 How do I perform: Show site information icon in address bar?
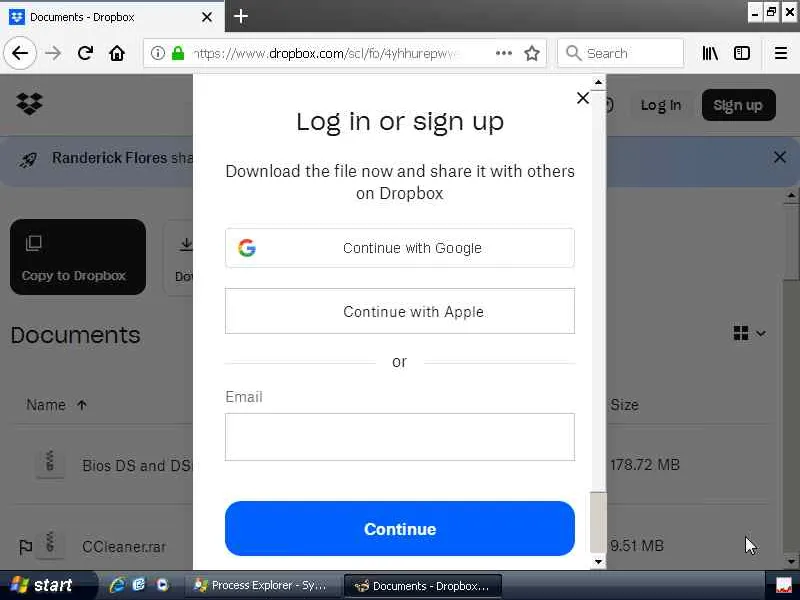coord(158,53)
